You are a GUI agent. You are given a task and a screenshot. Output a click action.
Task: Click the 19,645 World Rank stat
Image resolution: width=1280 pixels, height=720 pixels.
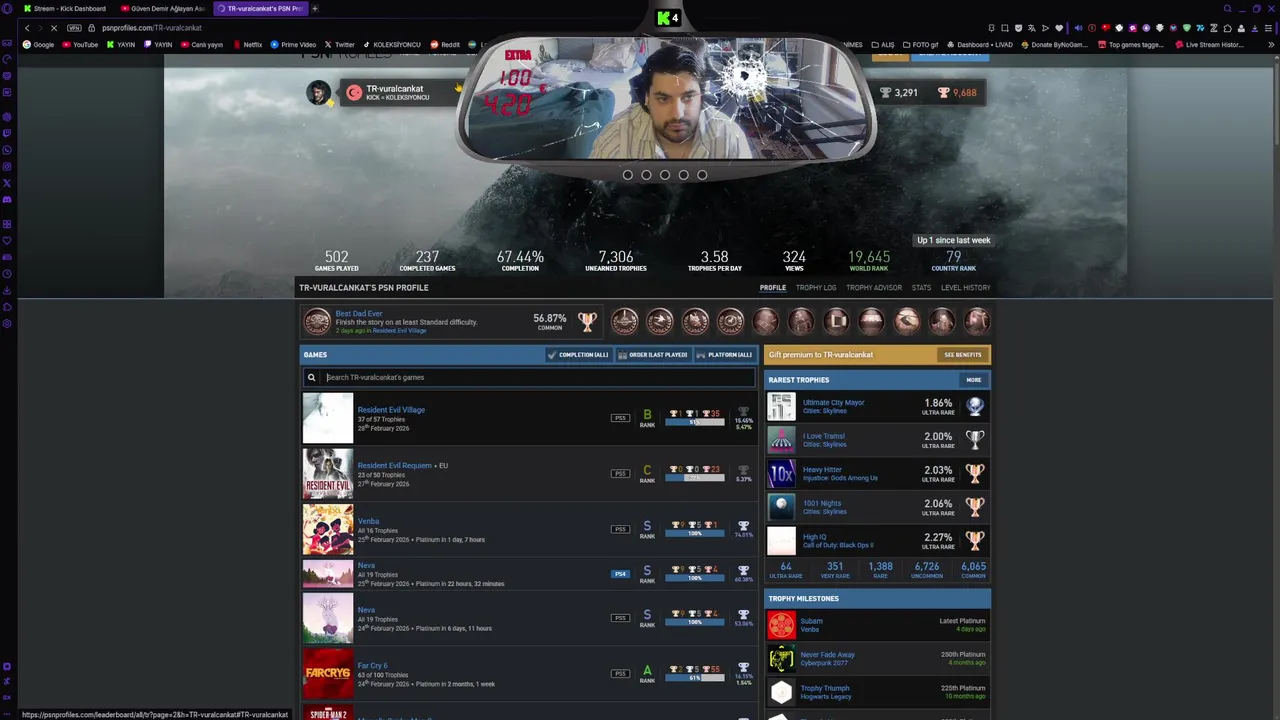868,260
